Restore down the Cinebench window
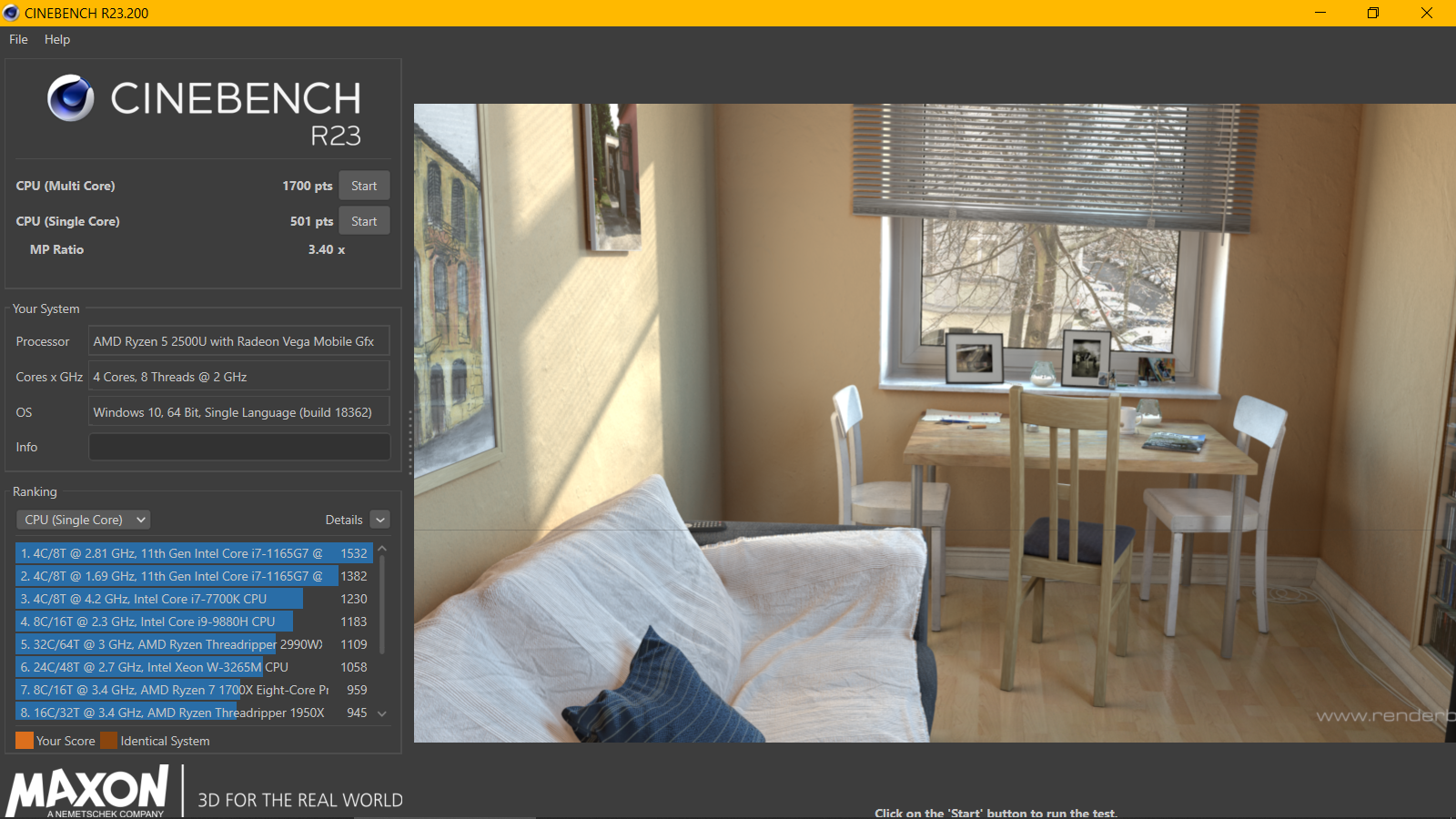The image size is (1456, 819). [x=1373, y=13]
